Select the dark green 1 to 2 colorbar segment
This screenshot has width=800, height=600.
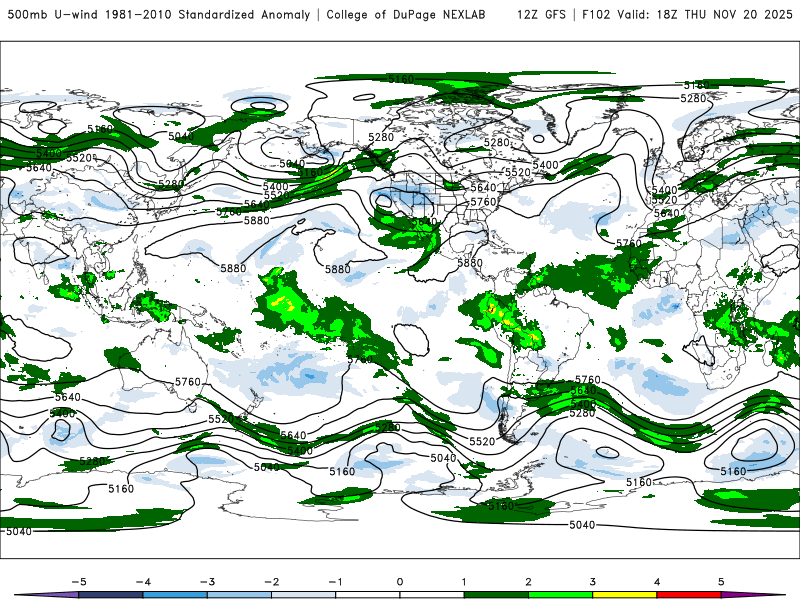[x=496, y=595]
